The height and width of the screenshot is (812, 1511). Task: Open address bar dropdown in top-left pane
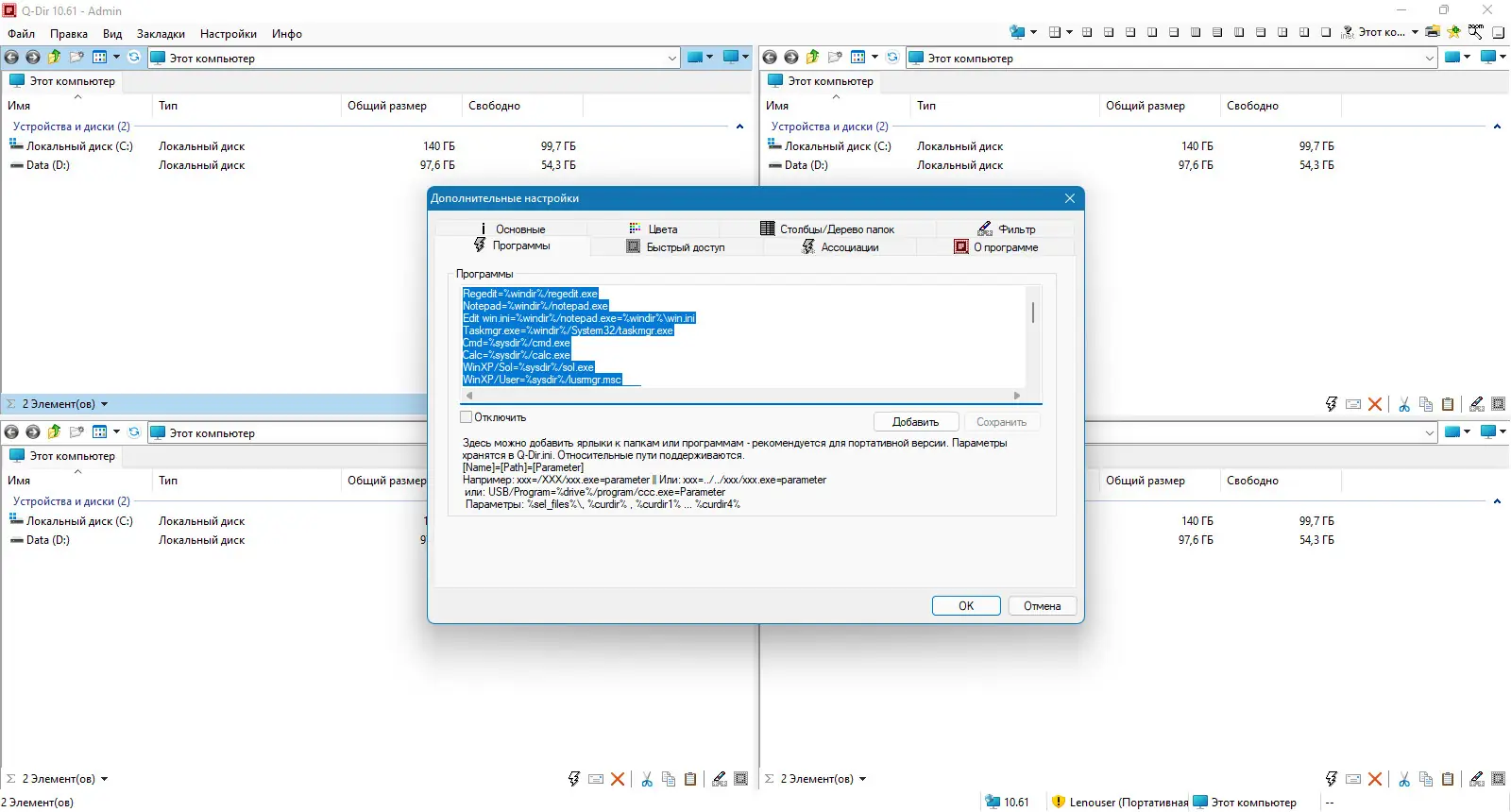click(672, 58)
